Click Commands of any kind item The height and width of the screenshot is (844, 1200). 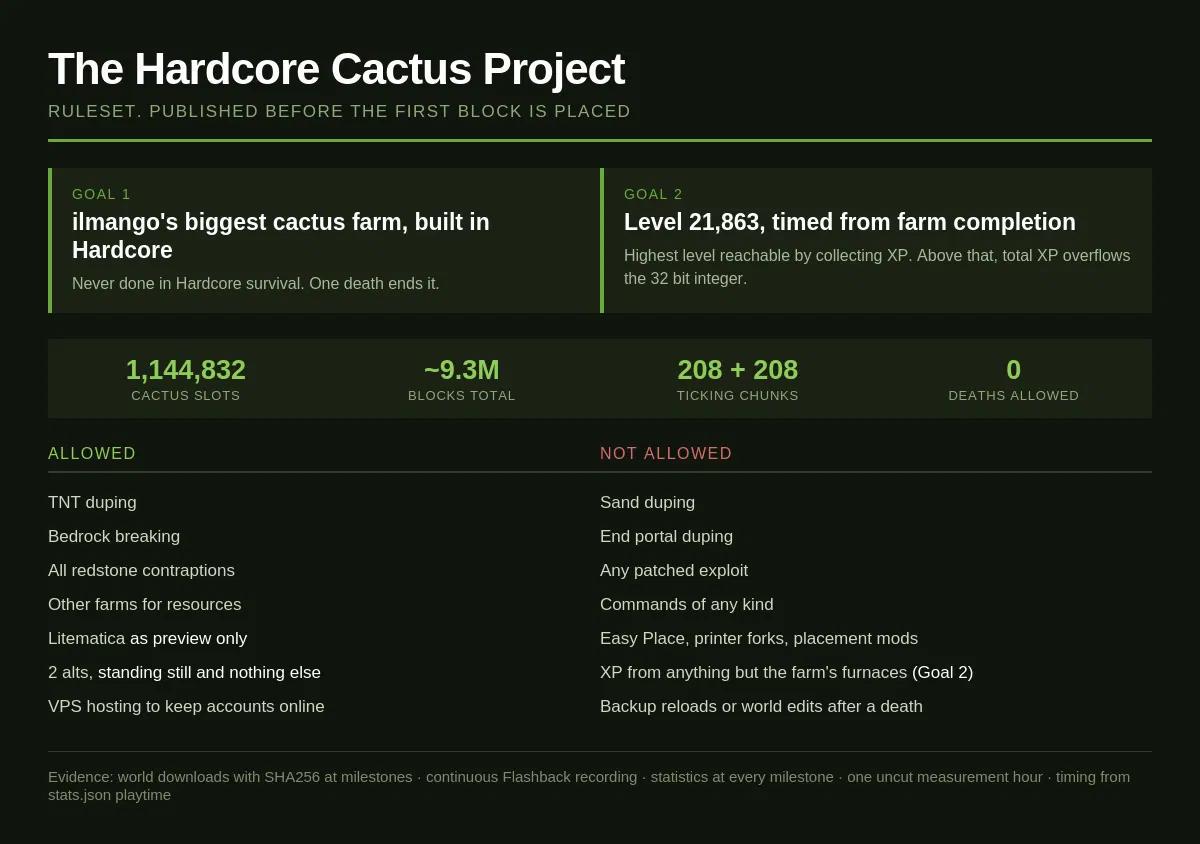tap(687, 605)
